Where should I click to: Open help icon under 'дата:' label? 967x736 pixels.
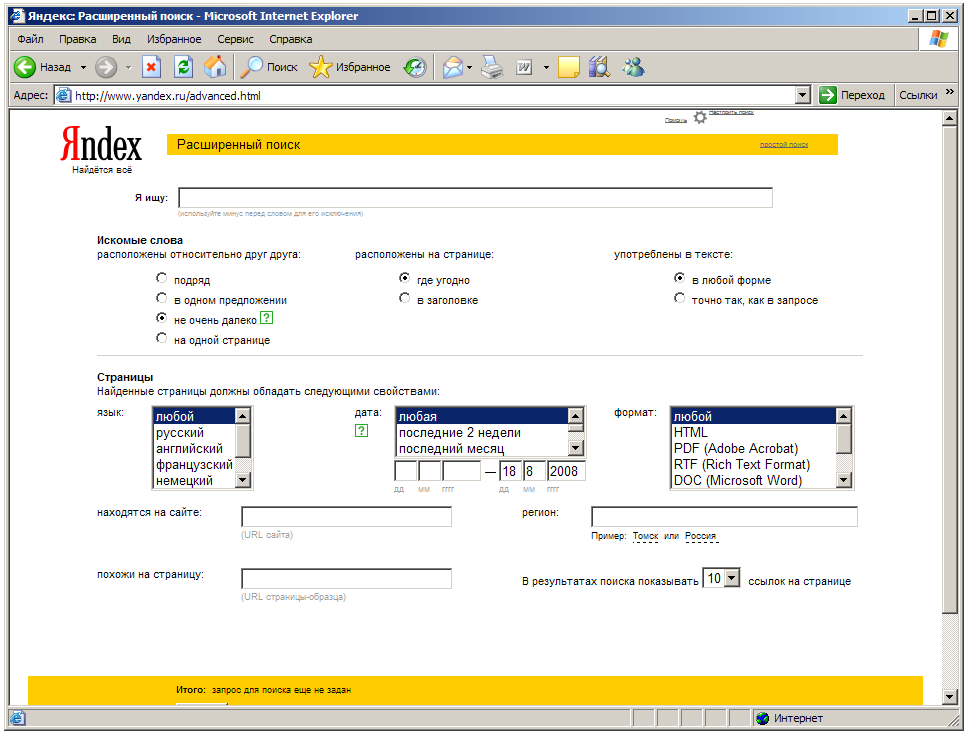point(361,431)
